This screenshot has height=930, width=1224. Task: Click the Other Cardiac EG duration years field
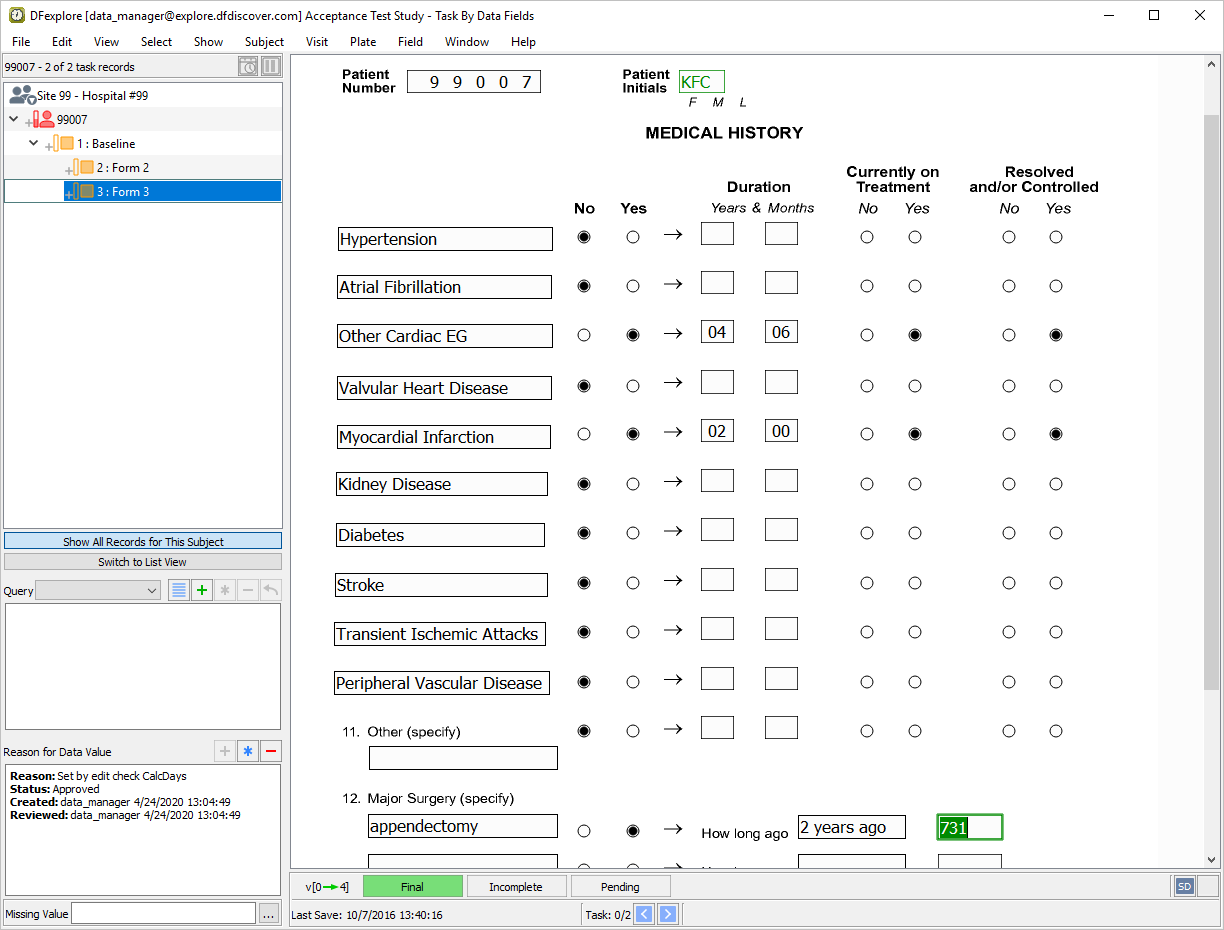(x=717, y=332)
